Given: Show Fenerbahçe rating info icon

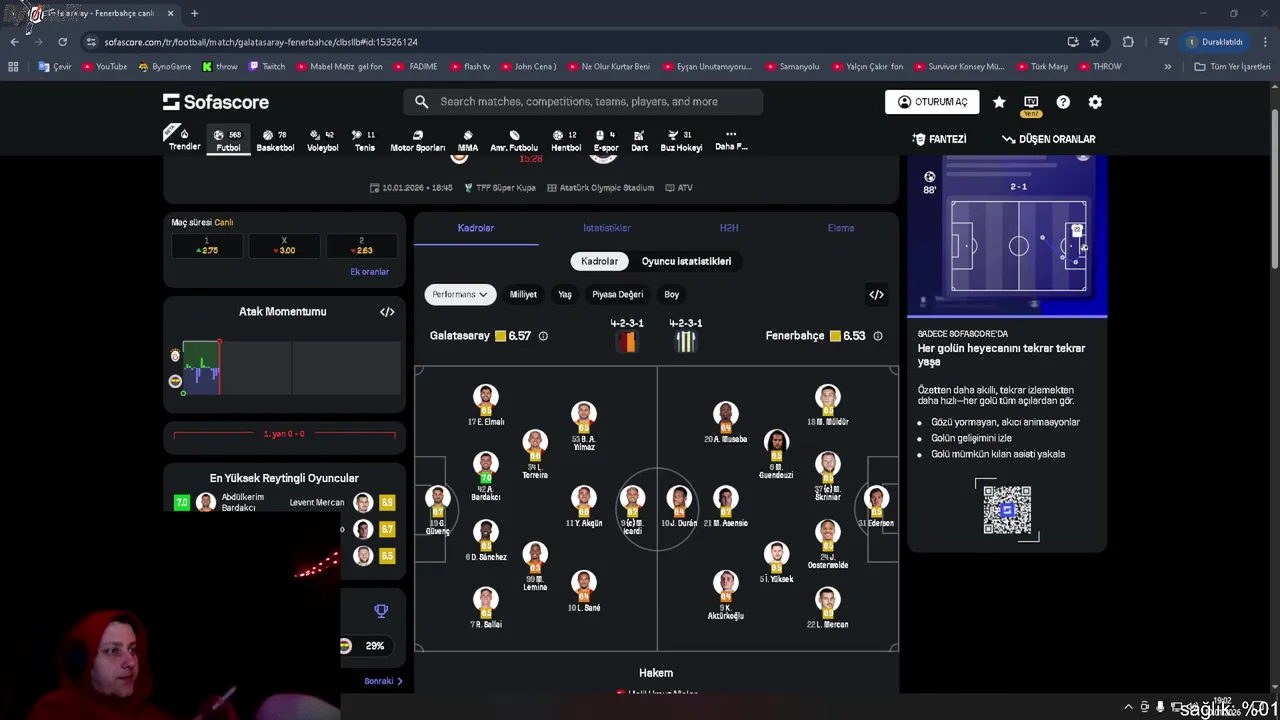Looking at the screenshot, I should pos(878,336).
